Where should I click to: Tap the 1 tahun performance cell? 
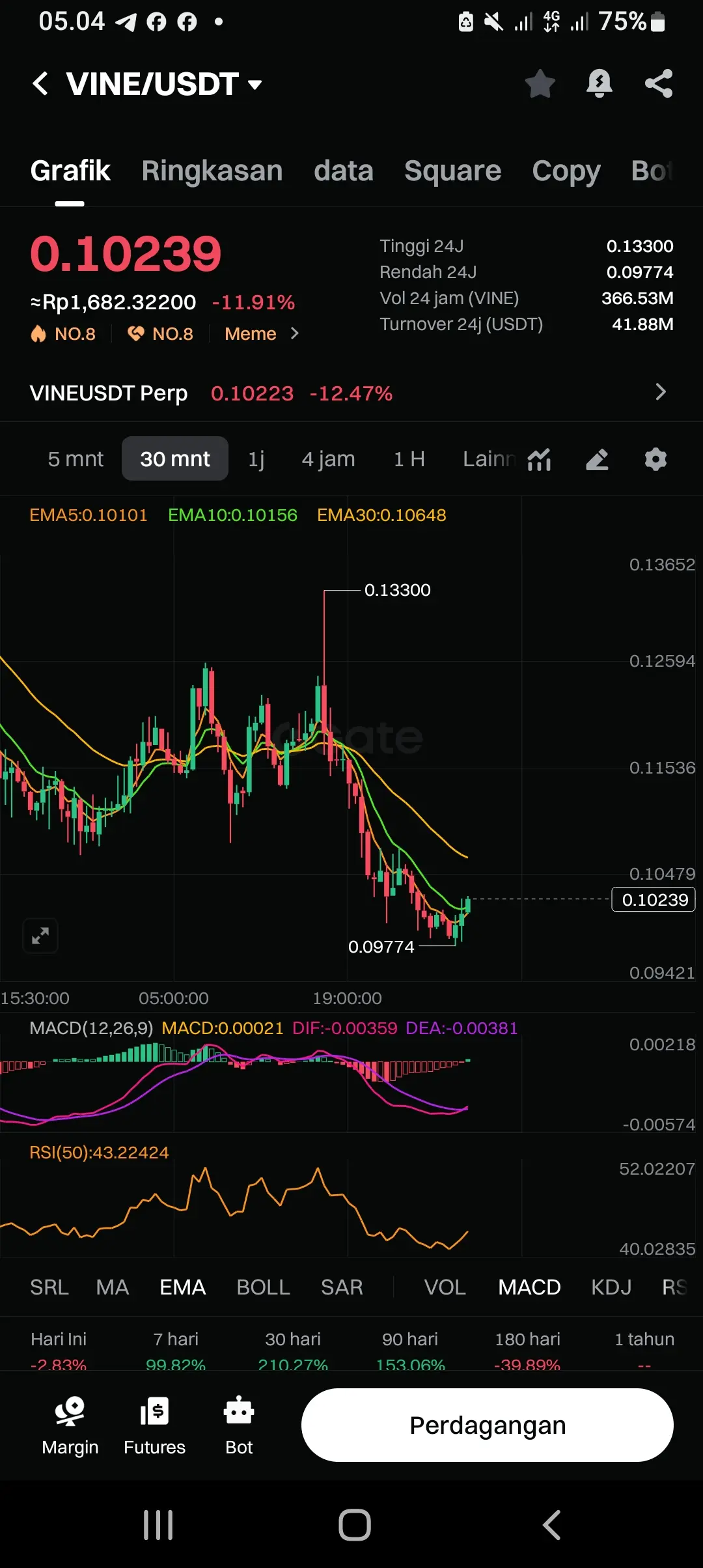(644, 1350)
